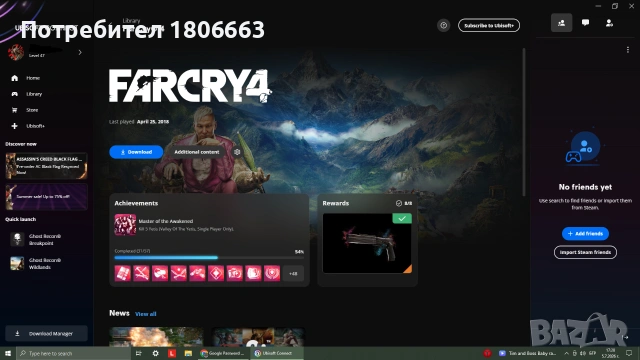Image resolution: width=640 pixels, height=360 pixels.
Task: Open the friends list tab icon
Action: coord(562,23)
